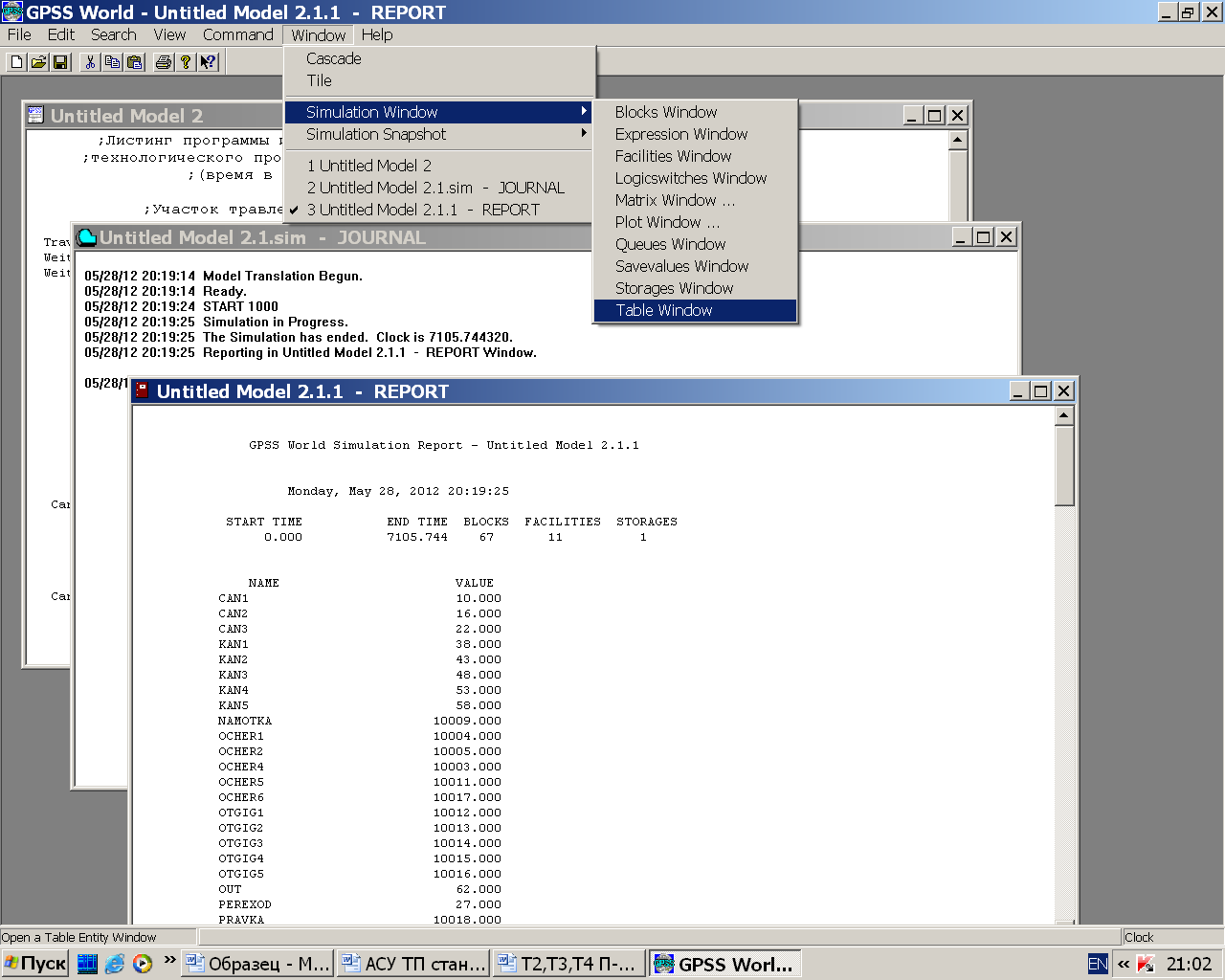Open Queues Window from submenu
1225x980 pixels.
coord(695,244)
